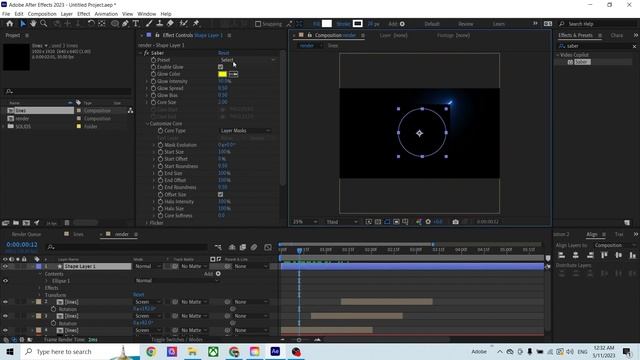Image resolution: width=640 pixels, height=360 pixels.
Task: Switch to the lines timeline tab
Action: point(78,234)
